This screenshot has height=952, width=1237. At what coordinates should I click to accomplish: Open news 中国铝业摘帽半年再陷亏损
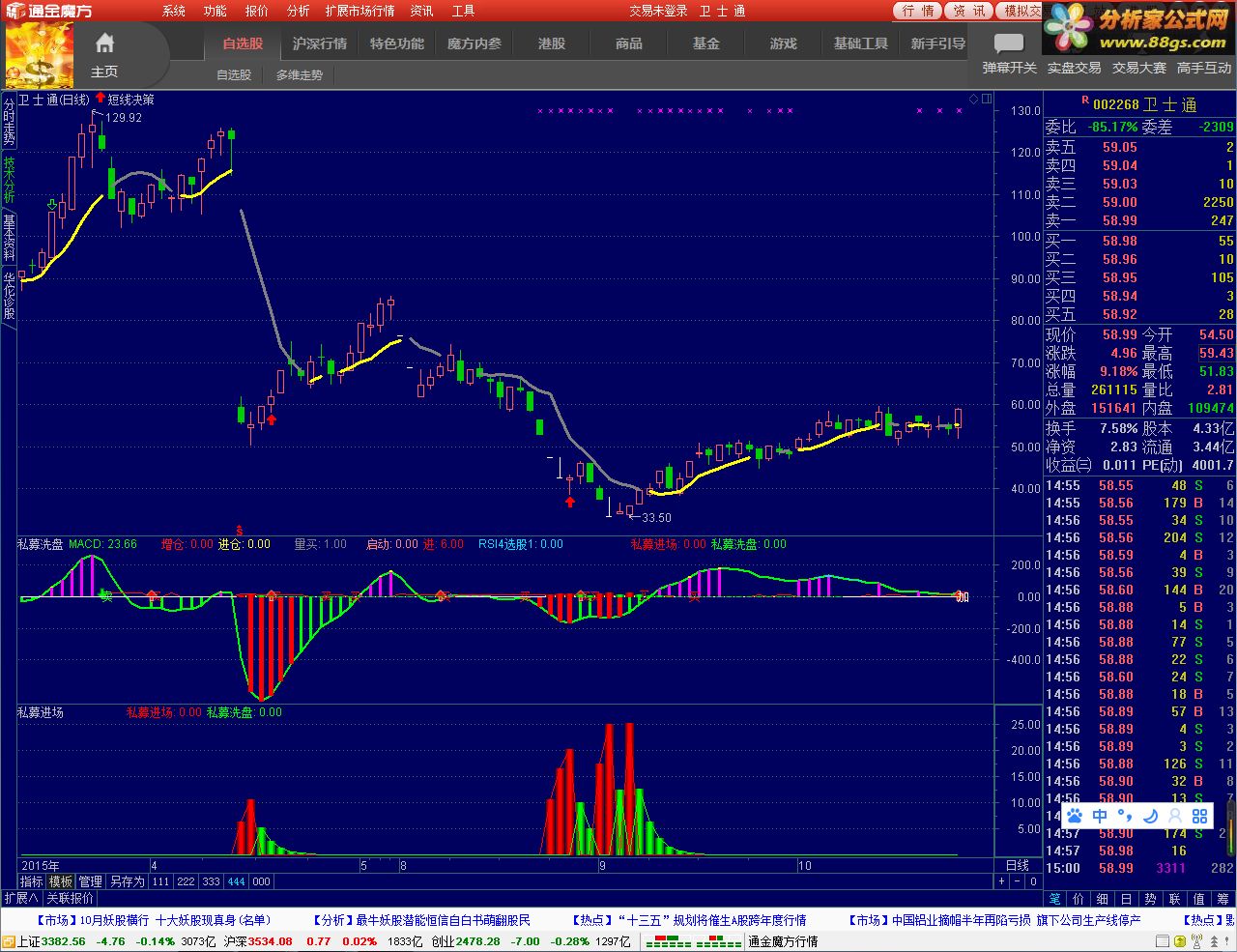pos(995,920)
